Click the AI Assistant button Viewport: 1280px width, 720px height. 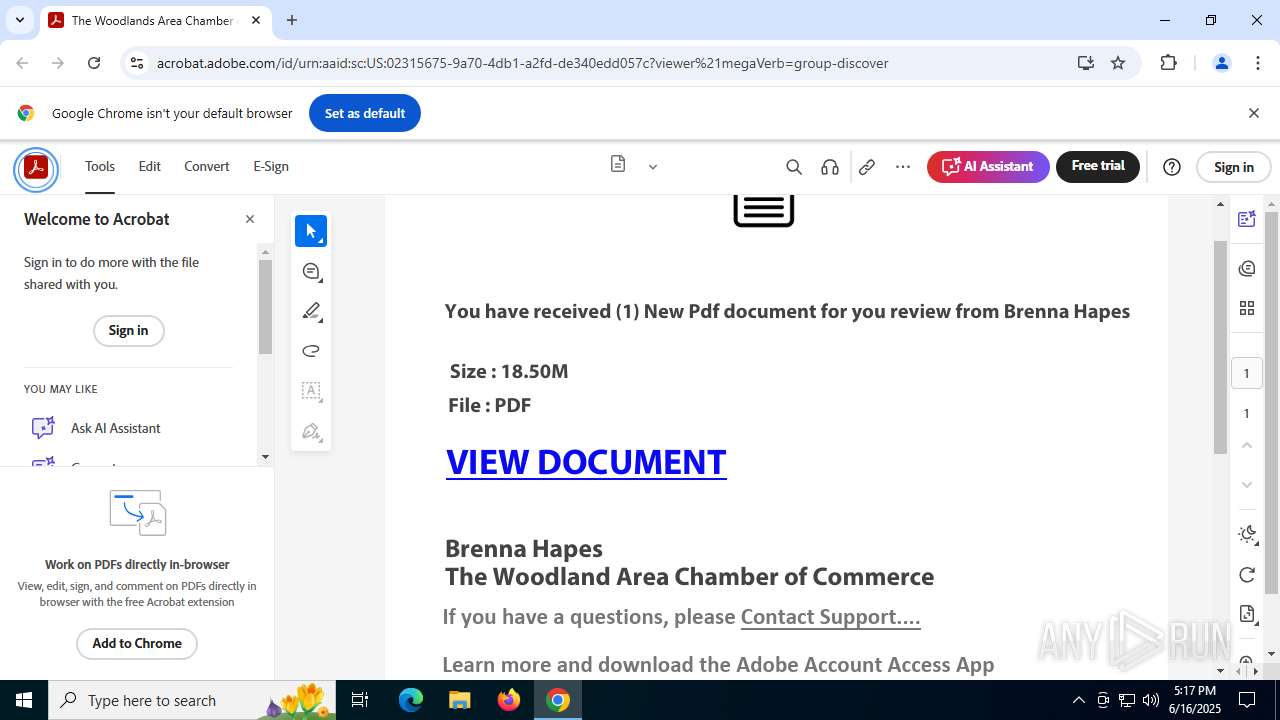[x=988, y=166]
